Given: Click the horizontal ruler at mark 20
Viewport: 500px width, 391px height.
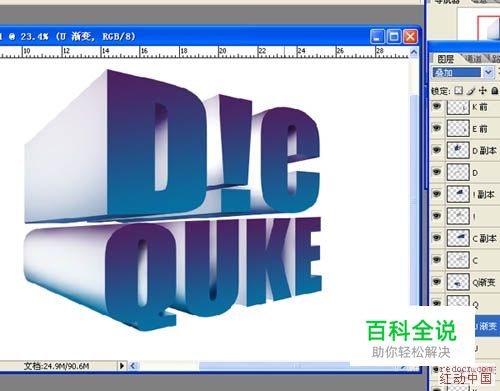Looking at the screenshot, I should [222, 52].
